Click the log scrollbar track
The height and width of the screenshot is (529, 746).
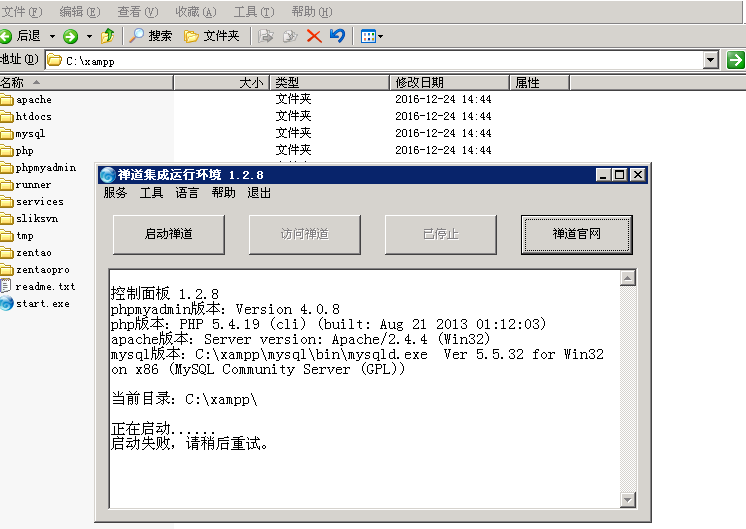[x=628, y=389]
